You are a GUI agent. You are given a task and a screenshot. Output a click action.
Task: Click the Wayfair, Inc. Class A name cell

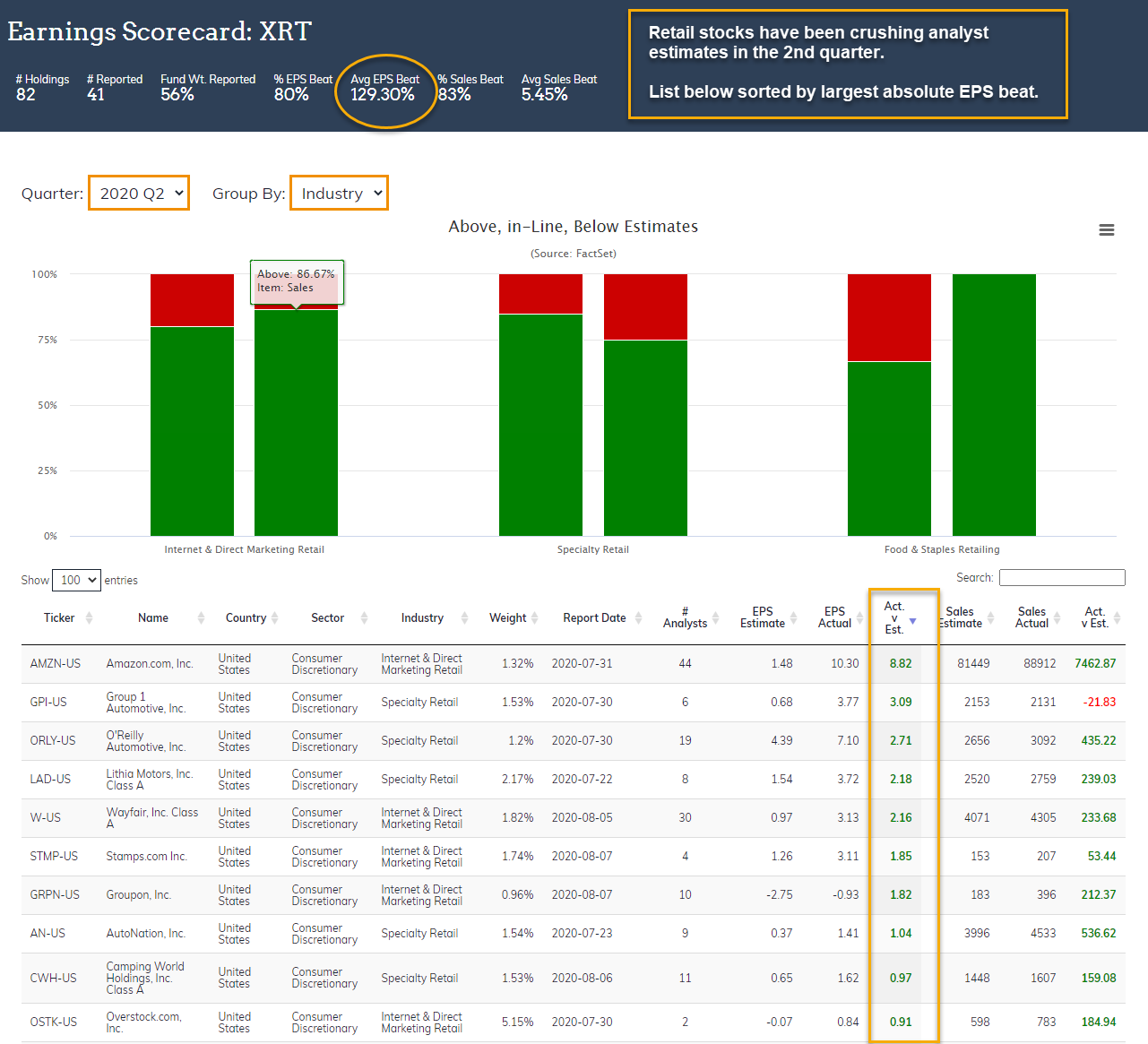pos(152,818)
